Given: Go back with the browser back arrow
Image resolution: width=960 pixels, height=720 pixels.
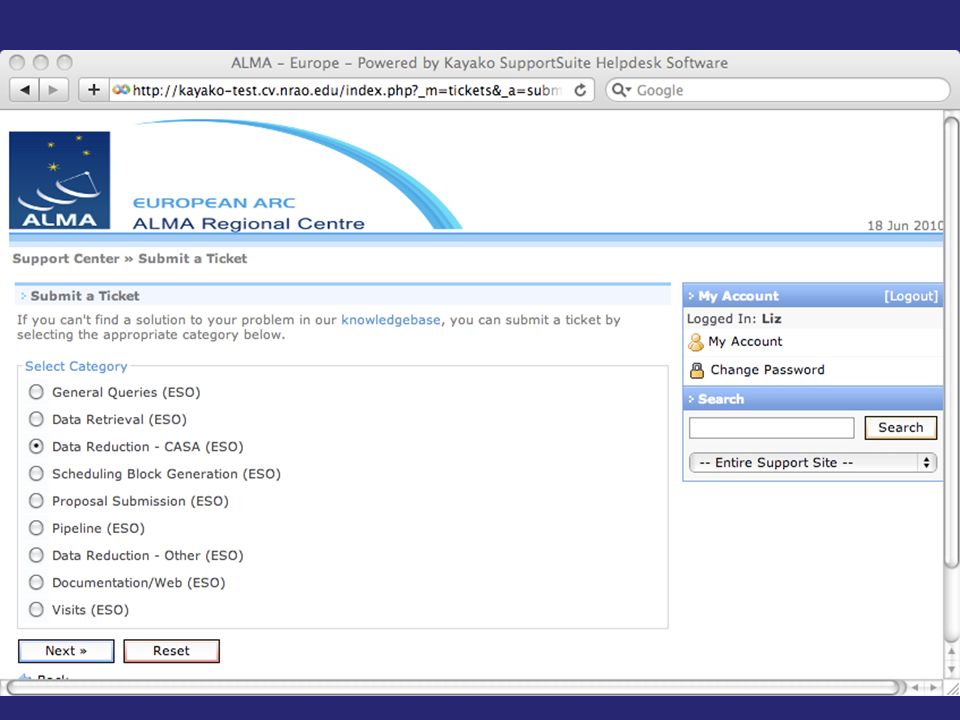Looking at the screenshot, I should pos(24,90).
